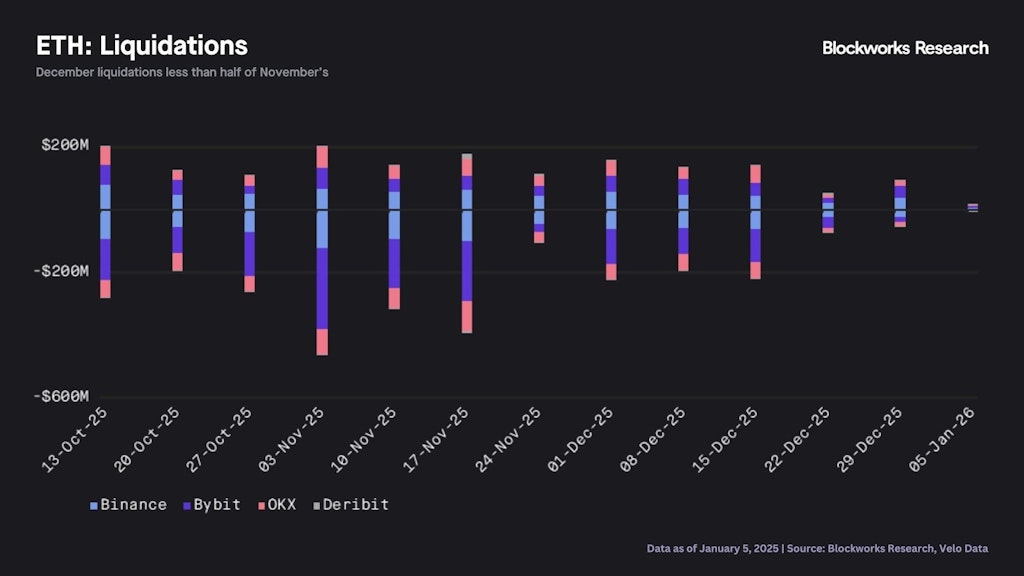1024x576 pixels.
Task: Click the OKX legend color swatch
Action: pyautogui.click(x=261, y=506)
